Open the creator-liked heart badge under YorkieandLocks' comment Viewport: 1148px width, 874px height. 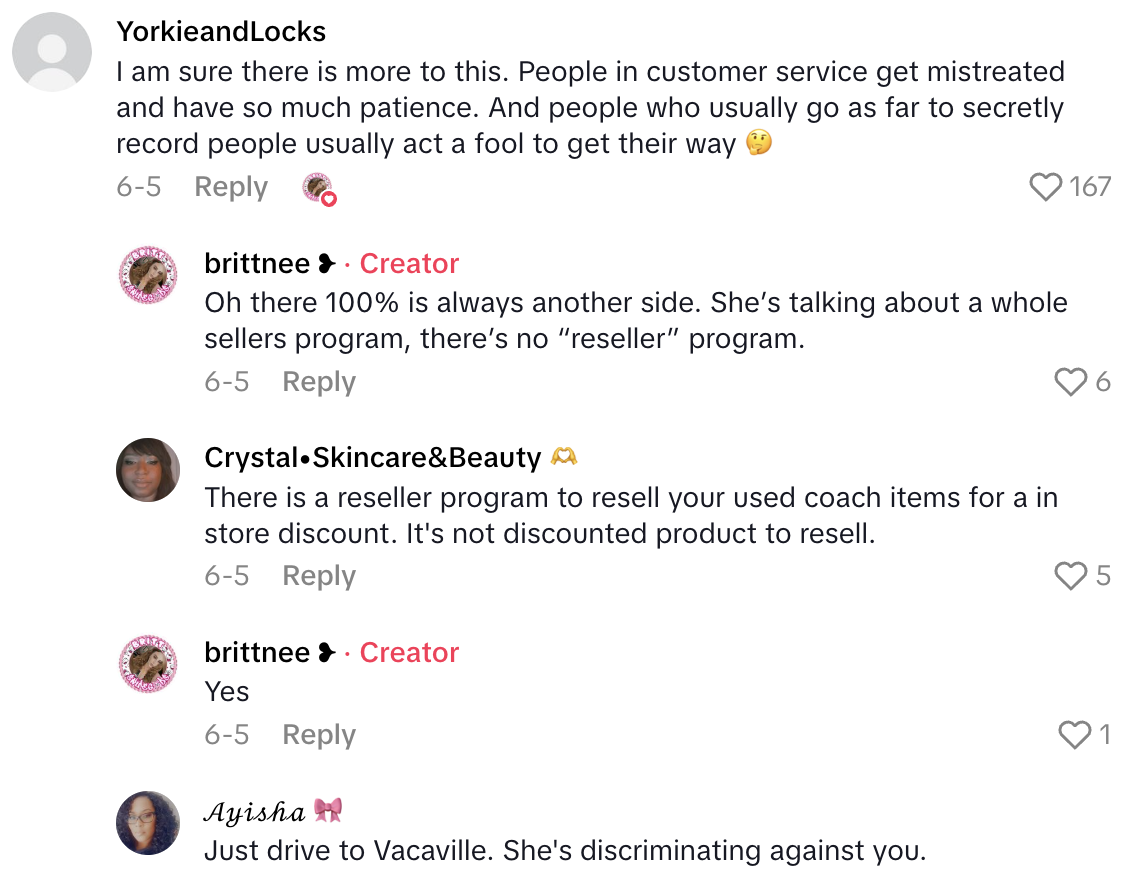tap(318, 188)
